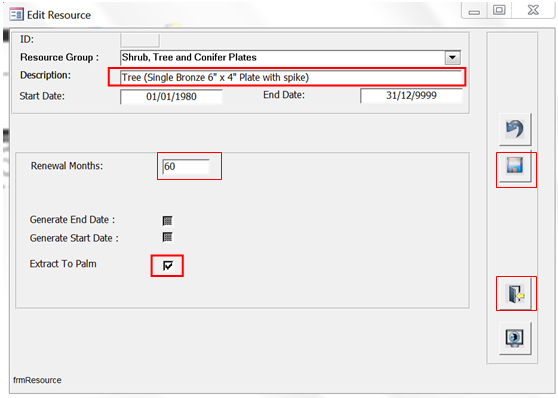Click the 'Extract To Palm' label
The image size is (558, 398).
click(63, 264)
